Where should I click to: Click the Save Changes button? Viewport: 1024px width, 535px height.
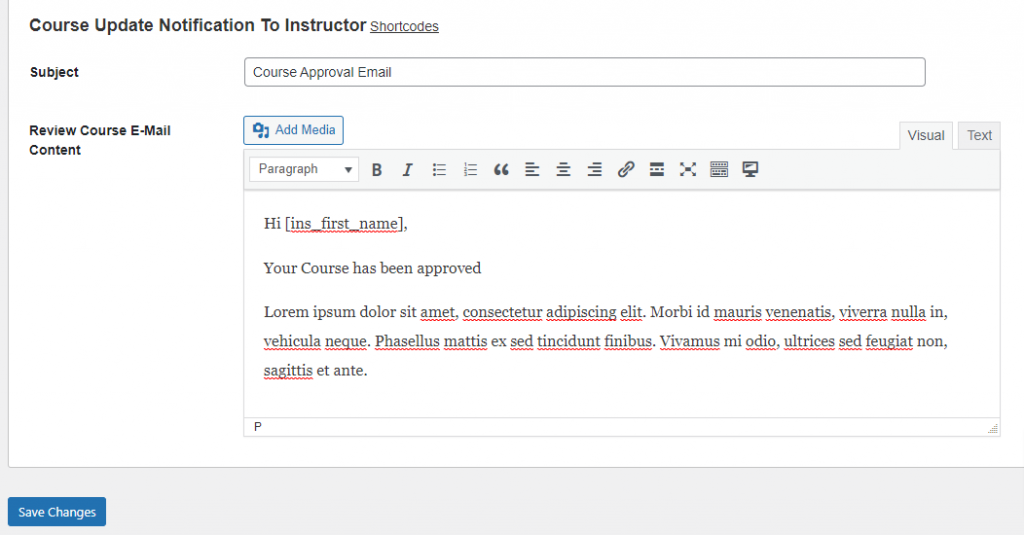point(57,512)
